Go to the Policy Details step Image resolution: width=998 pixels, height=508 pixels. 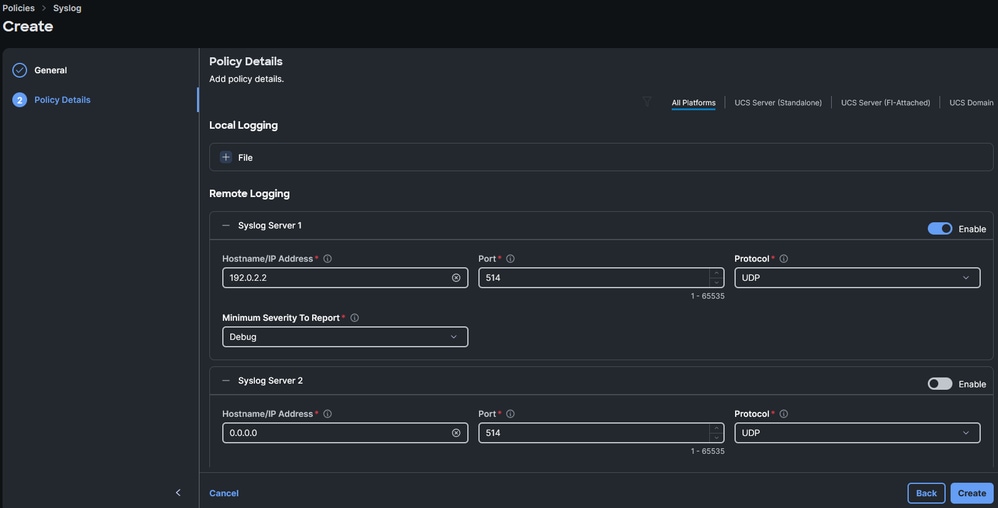click(62, 100)
